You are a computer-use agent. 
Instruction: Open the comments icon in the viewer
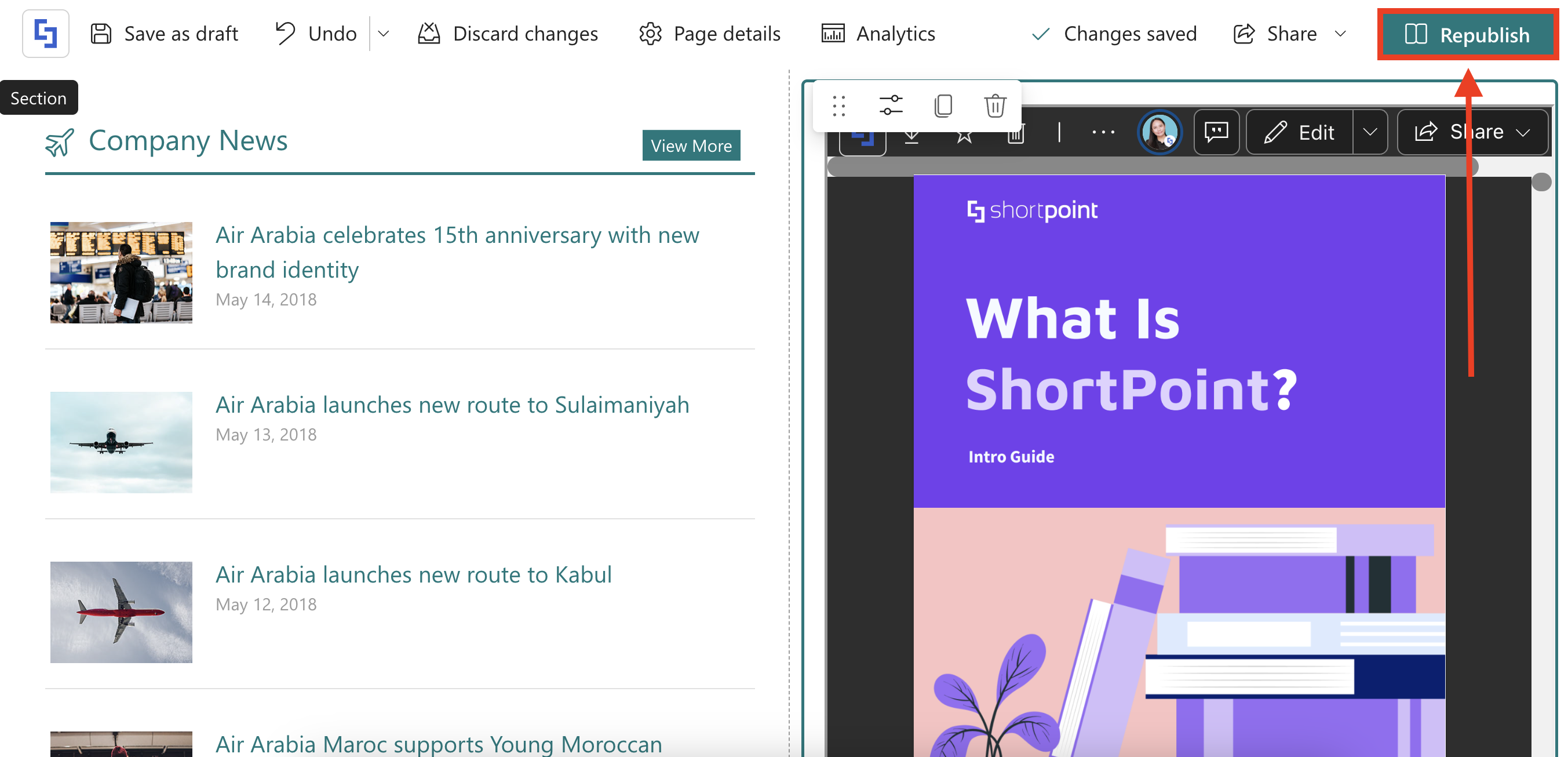(1216, 132)
